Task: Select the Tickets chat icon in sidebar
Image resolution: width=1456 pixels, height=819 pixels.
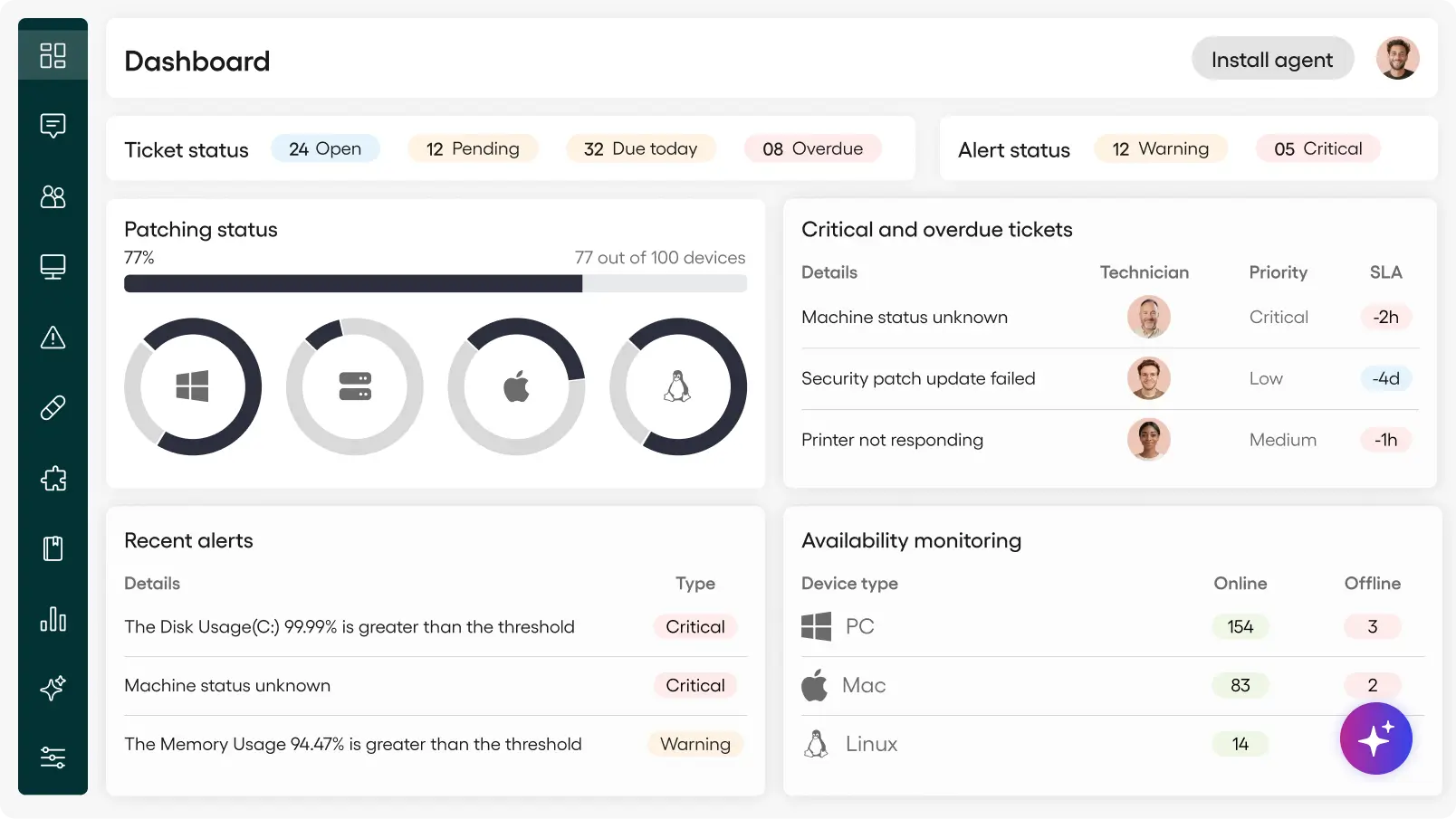Action: [53, 125]
